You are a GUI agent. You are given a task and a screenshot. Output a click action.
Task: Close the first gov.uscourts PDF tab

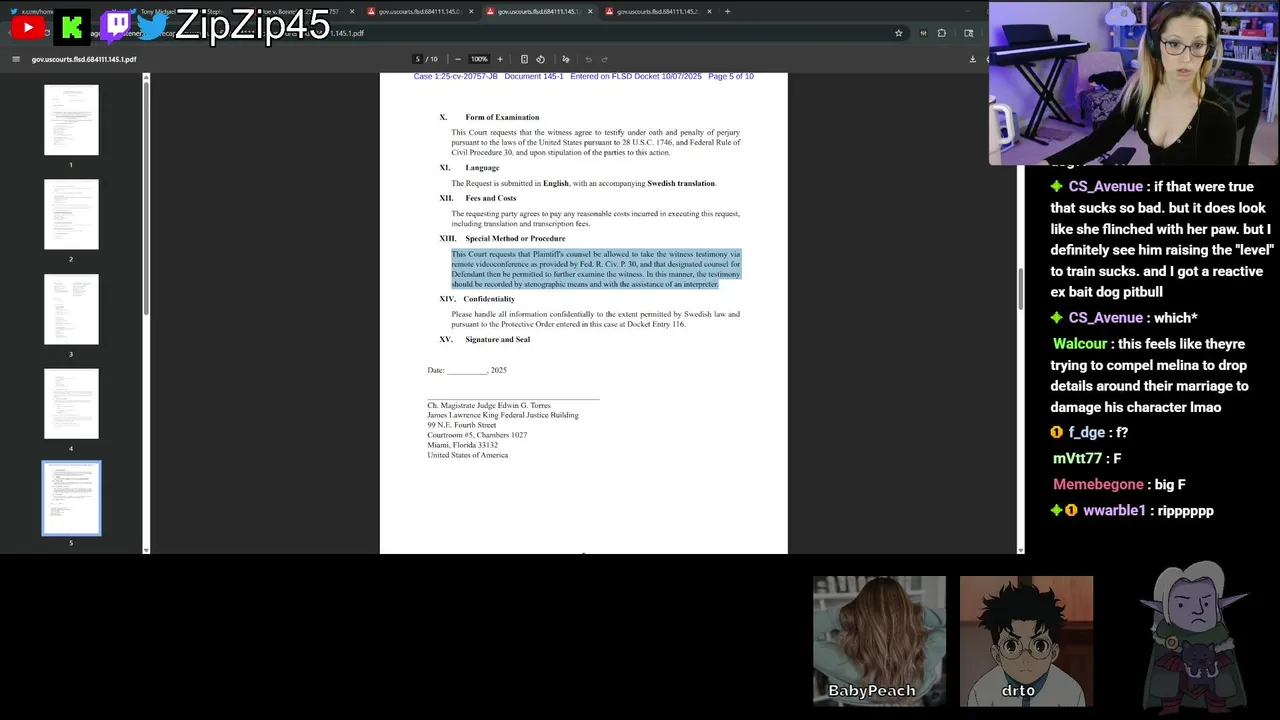(471, 11)
